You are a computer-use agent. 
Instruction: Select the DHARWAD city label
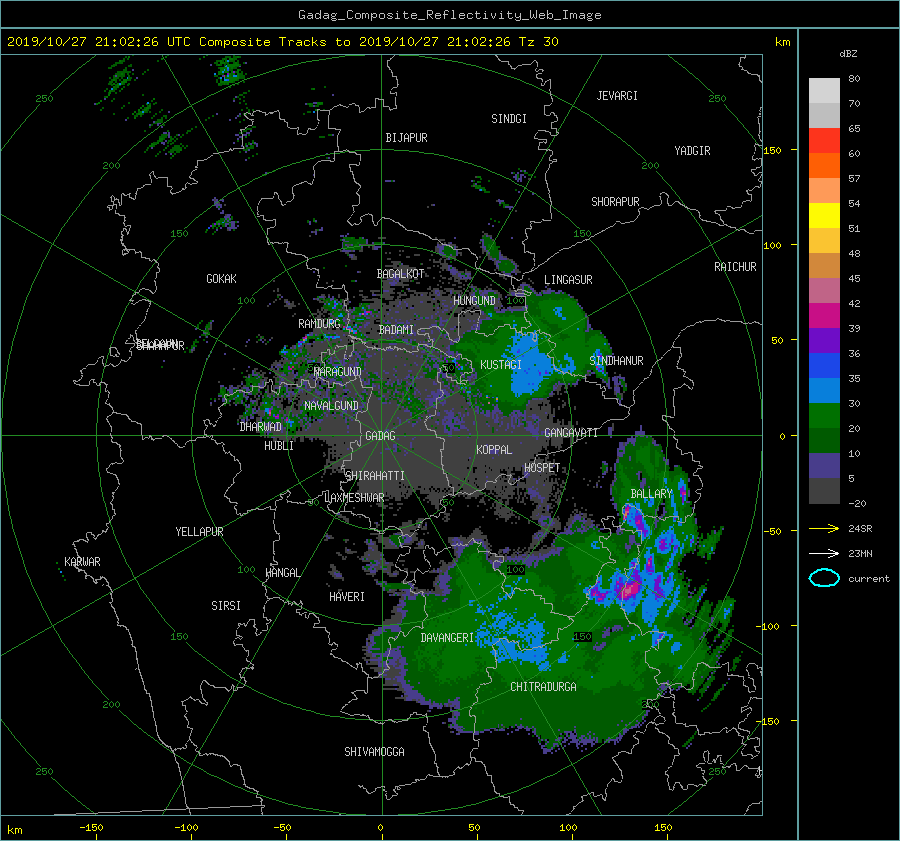coord(261,427)
